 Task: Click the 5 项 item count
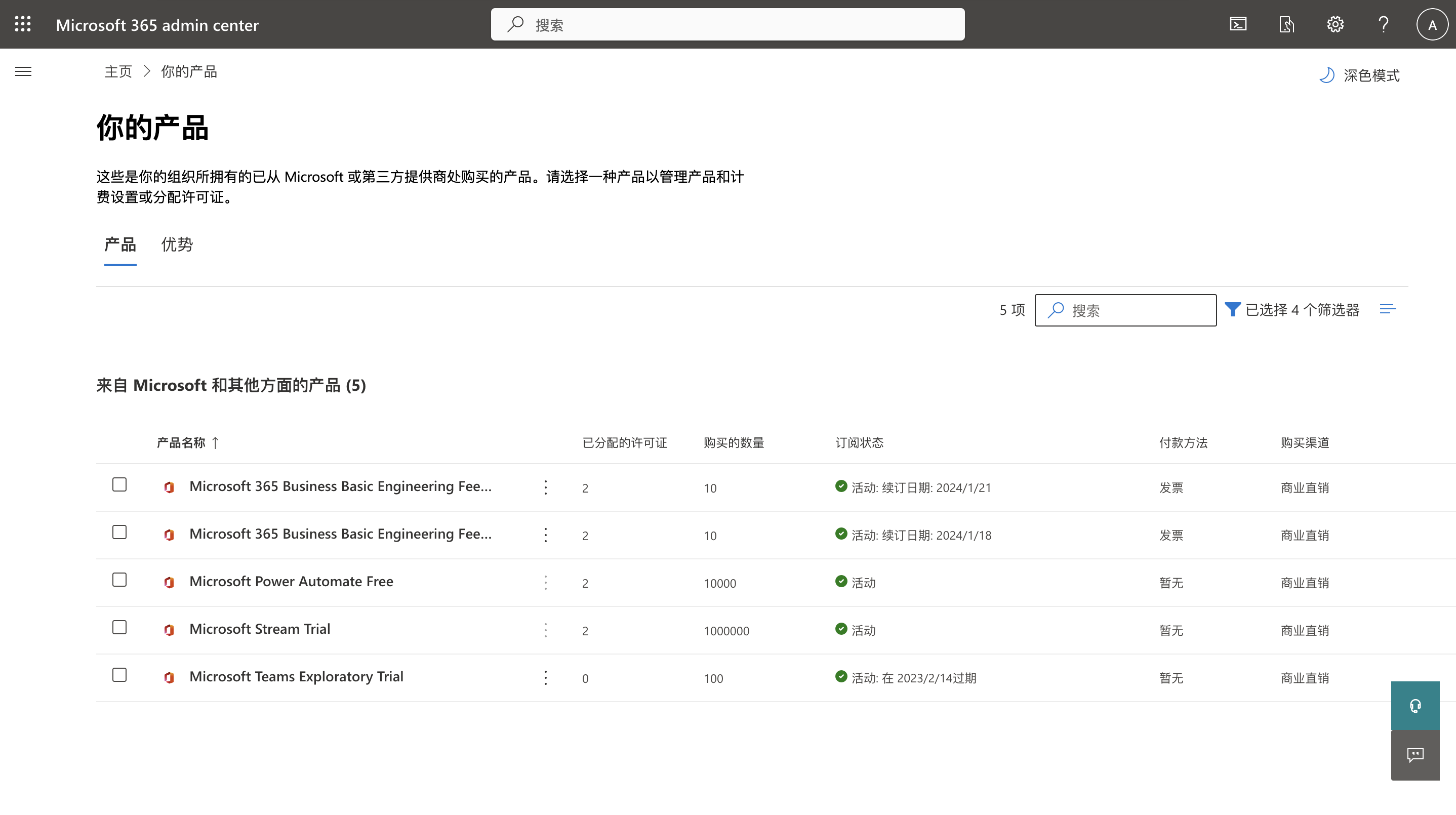(x=1012, y=310)
